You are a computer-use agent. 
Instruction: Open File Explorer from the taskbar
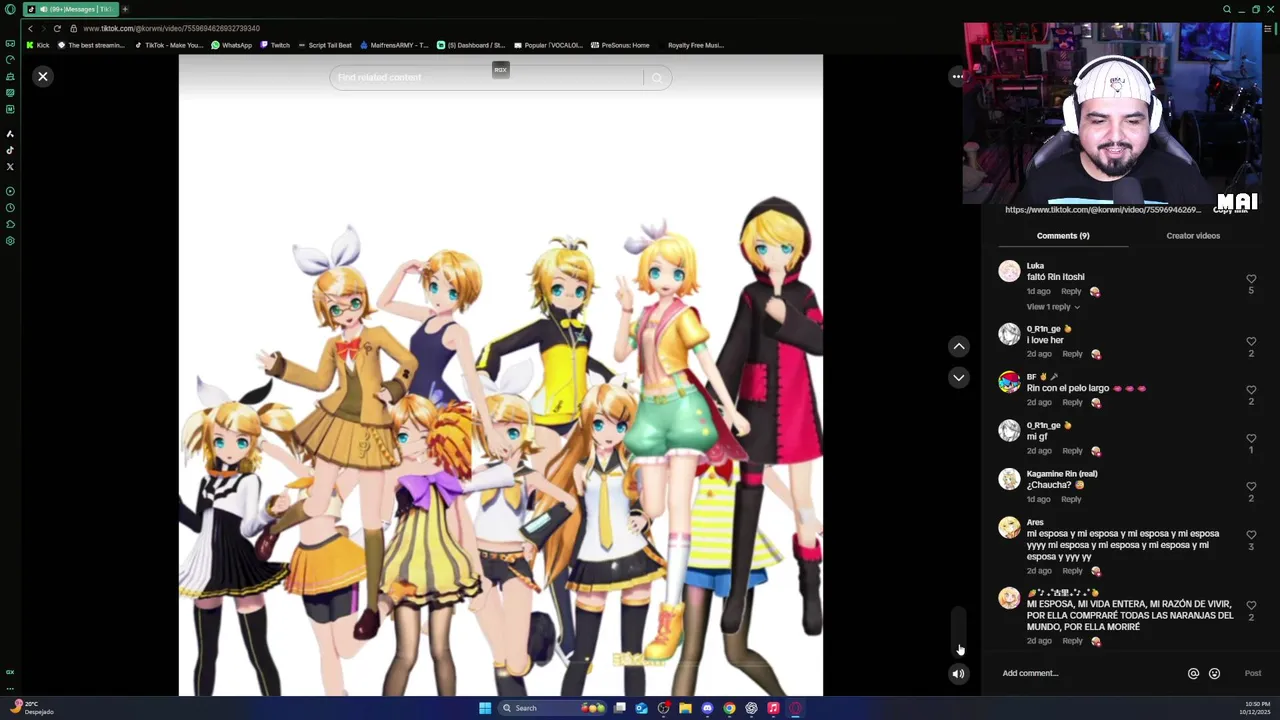[685, 708]
